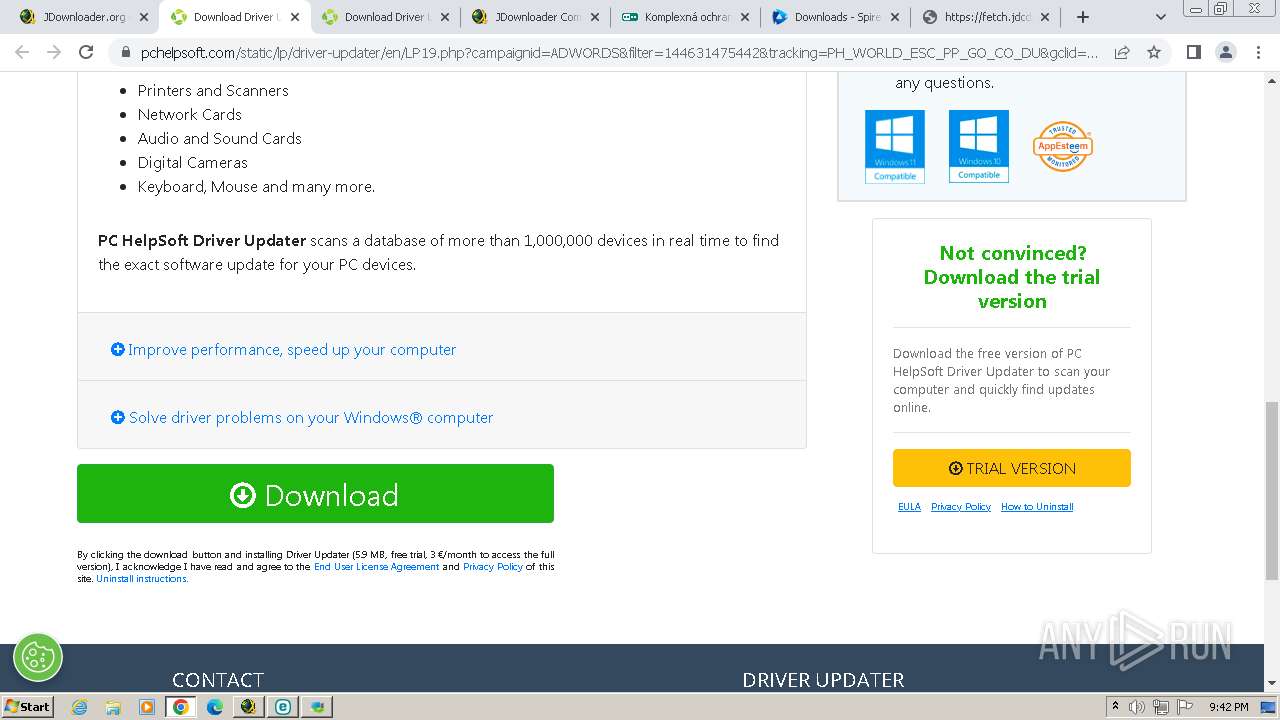Open the Windows Start menu
1280x720 pixels.
[x=28, y=706]
